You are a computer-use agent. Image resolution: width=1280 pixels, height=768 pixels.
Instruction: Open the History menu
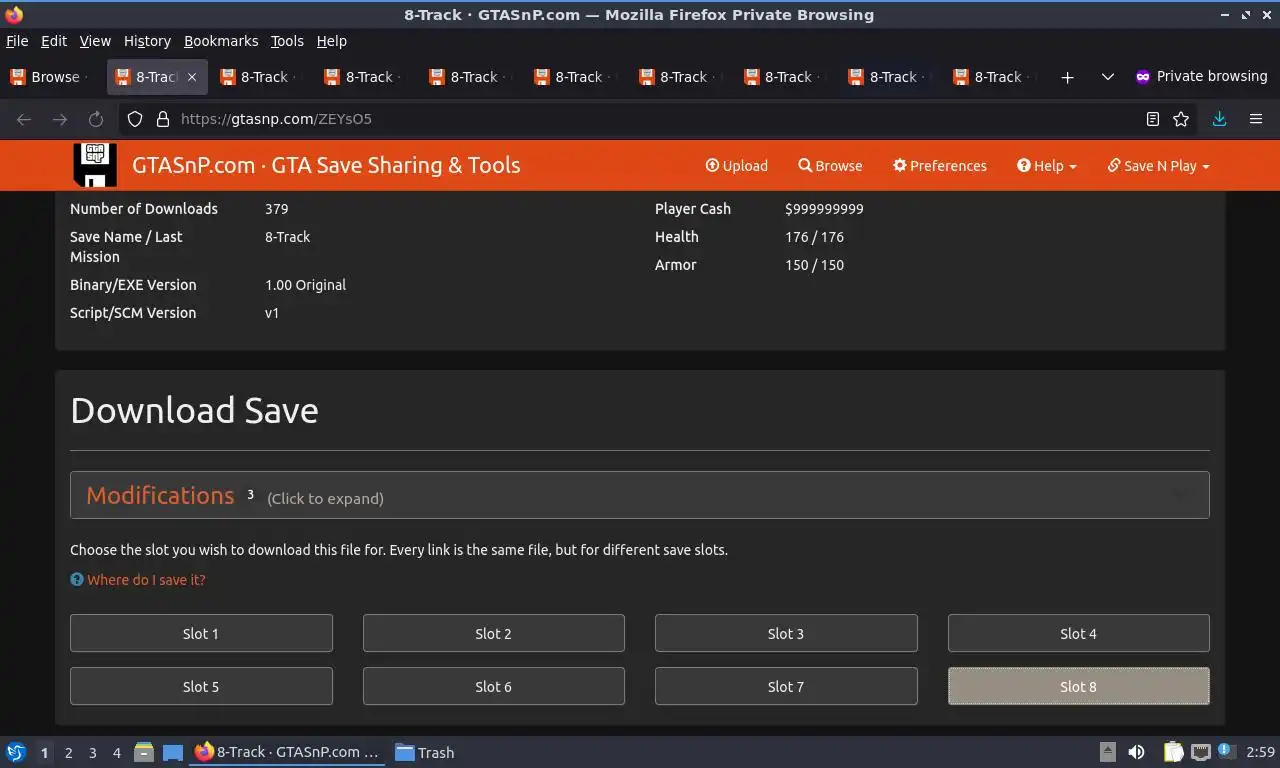tap(147, 41)
